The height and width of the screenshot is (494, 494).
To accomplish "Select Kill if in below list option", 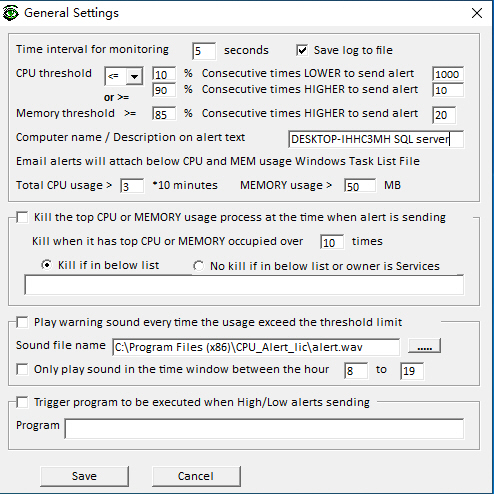I will [x=47, y=265].
